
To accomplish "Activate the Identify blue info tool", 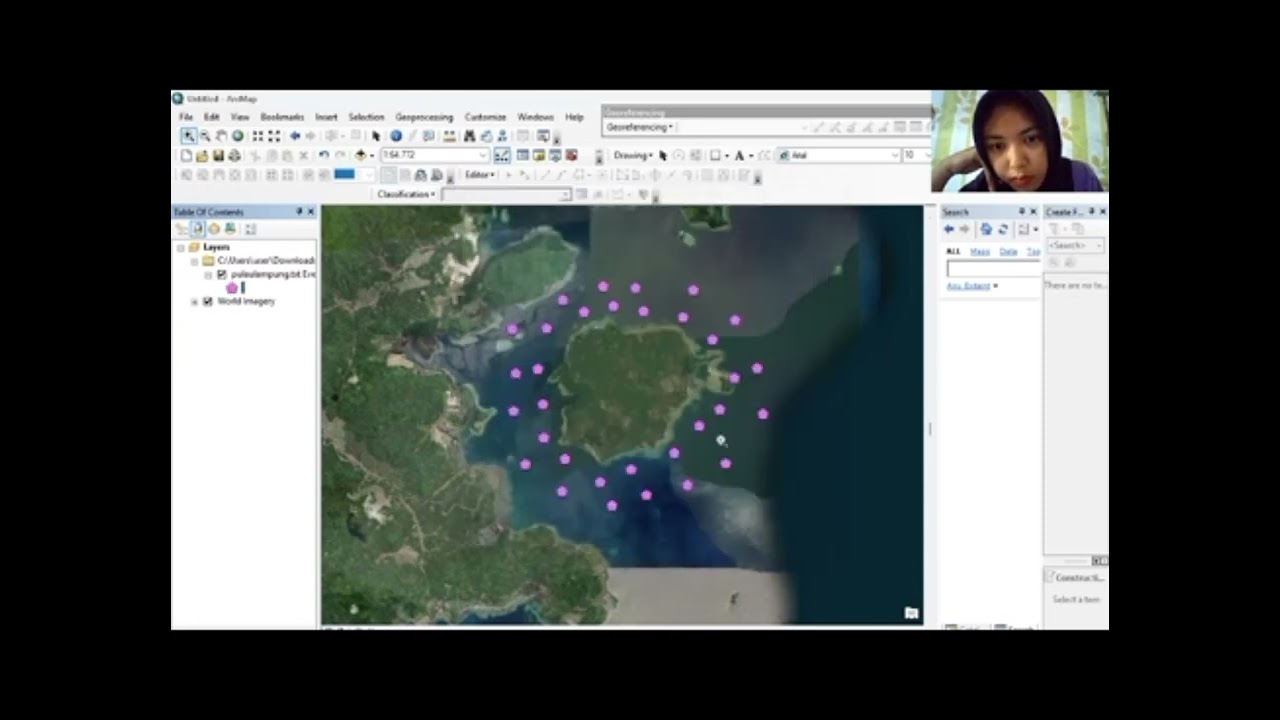I will click(x=396, y=136).
